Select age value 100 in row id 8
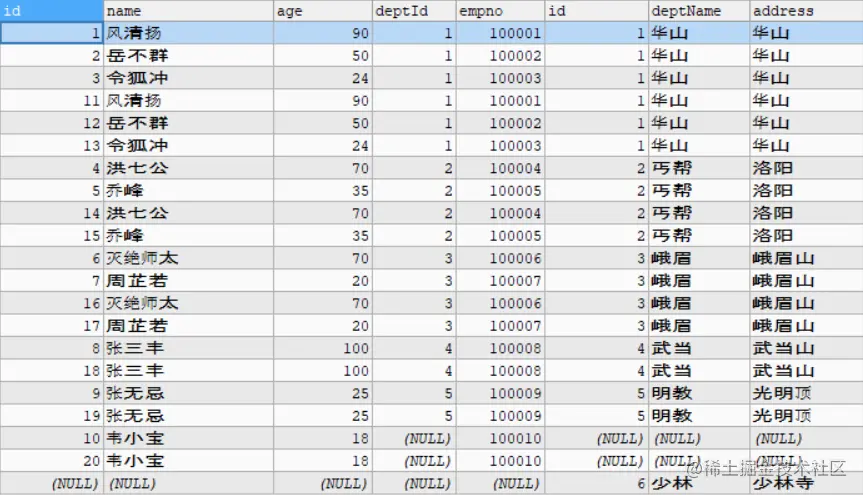 323,349
